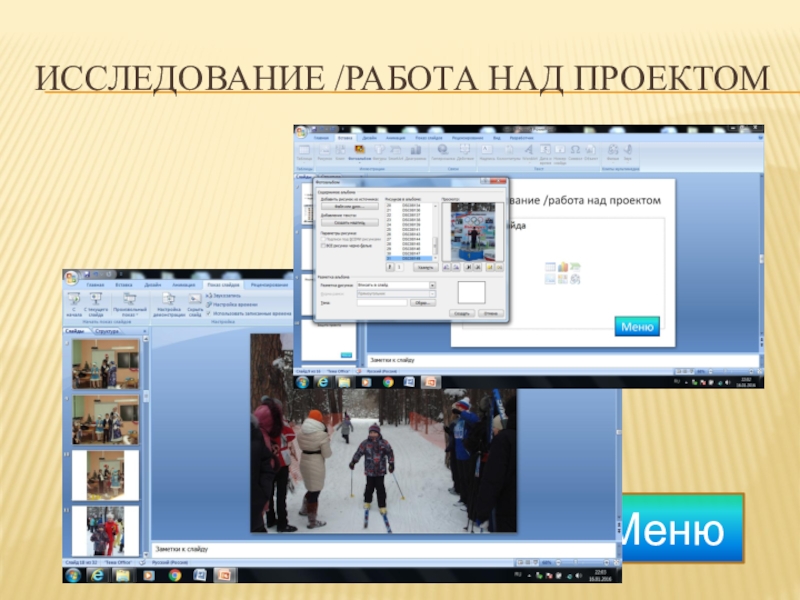Select first slide thumbnail in slides panel

pos(105,363)
